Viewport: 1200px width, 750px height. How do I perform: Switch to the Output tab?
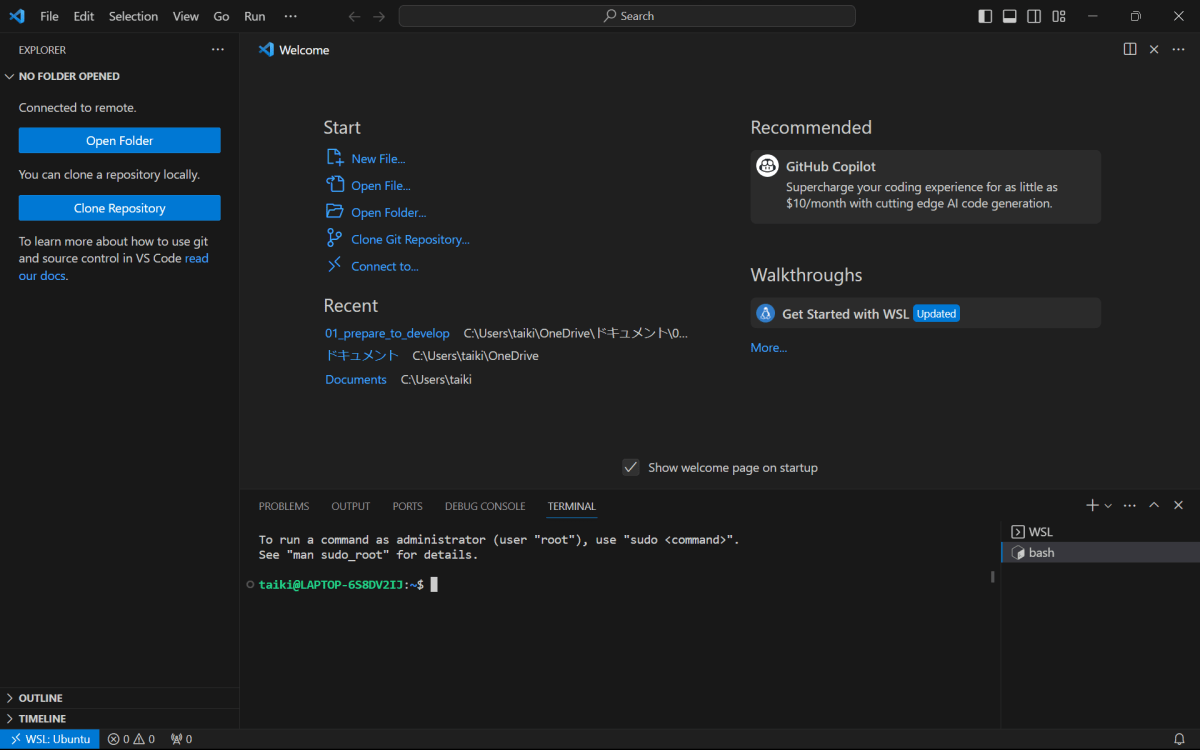pyautogui.click(x=351, y=506)
